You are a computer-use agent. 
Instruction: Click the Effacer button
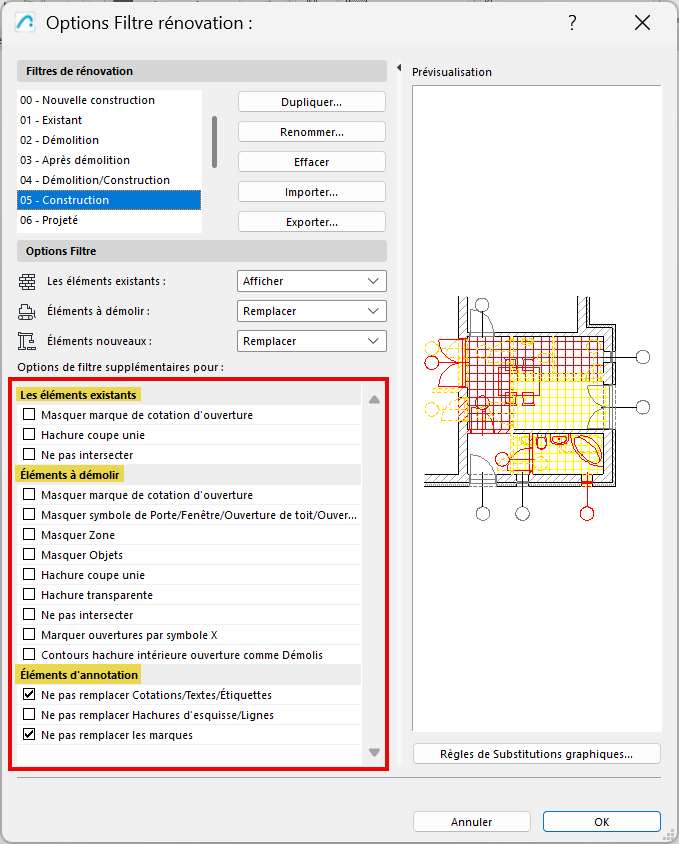pos(312,162)
